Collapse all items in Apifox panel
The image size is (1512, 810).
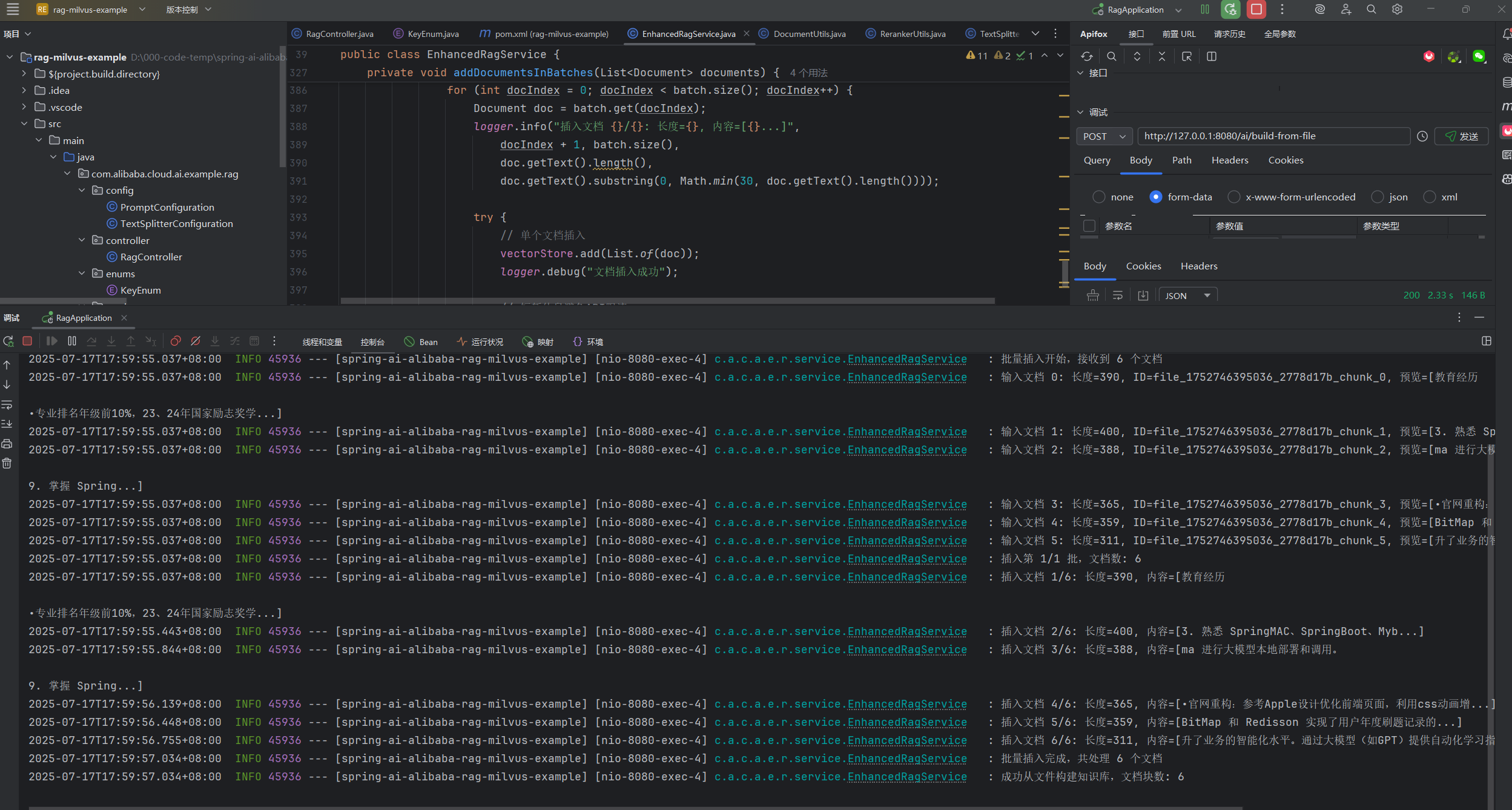coord(1162,56)
